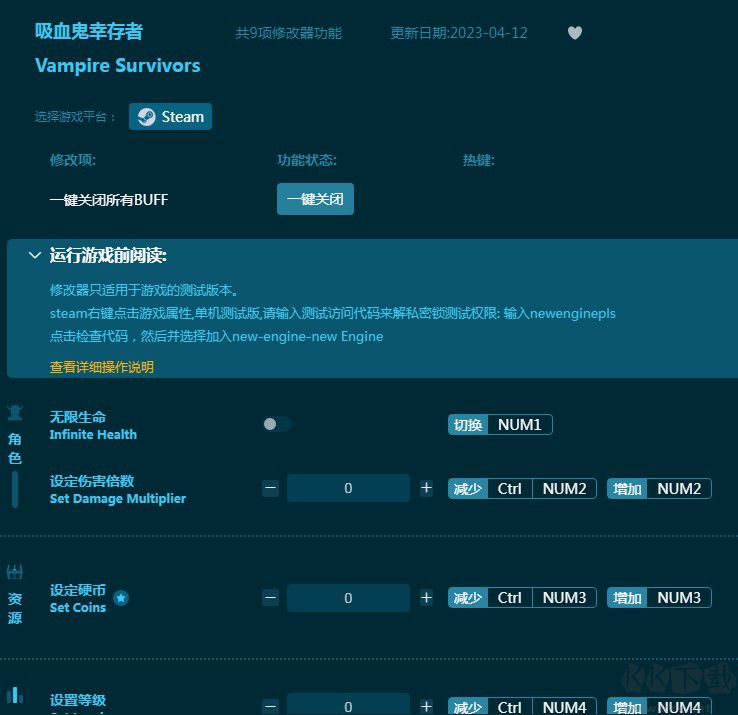Click the 设置等级 value input field
This screenshot has width=738, height=715.
348,706
